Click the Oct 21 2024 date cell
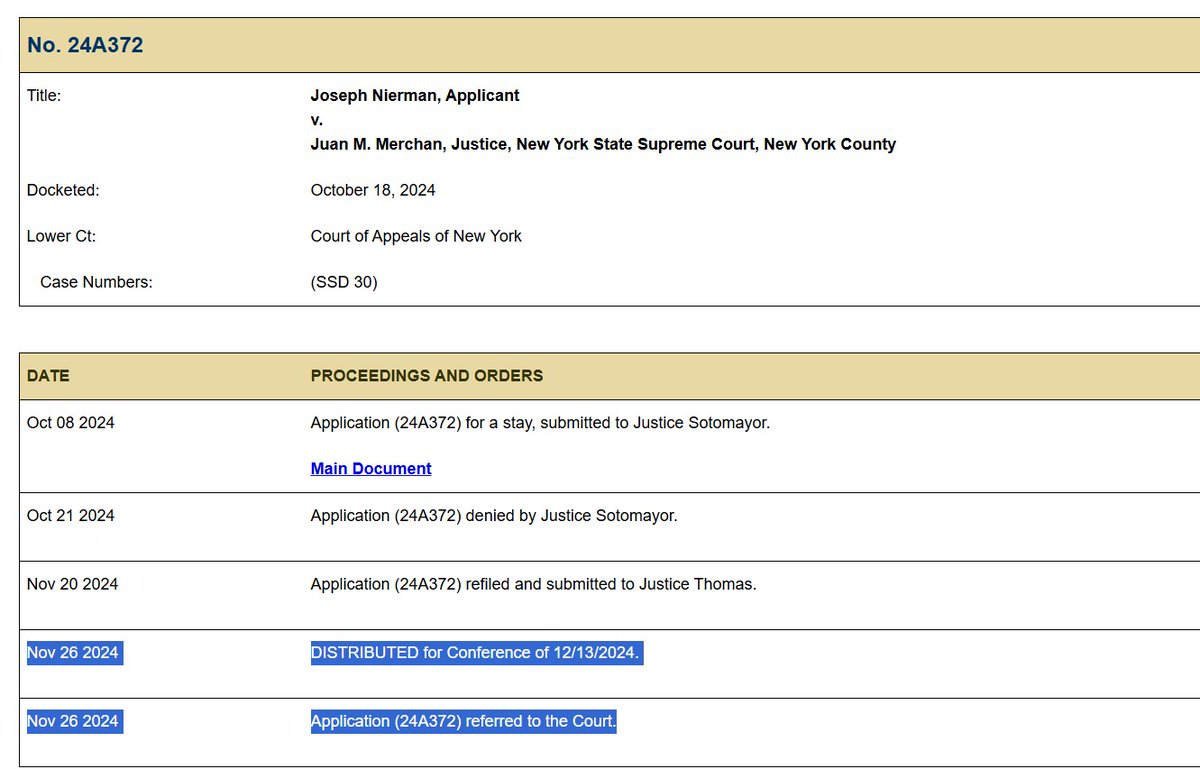The image size is (1200, 769). (71, 516)
